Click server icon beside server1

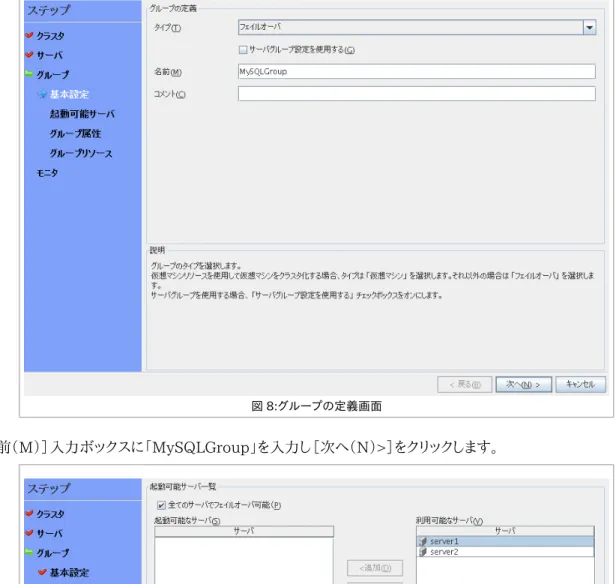(x=423, y=542)
